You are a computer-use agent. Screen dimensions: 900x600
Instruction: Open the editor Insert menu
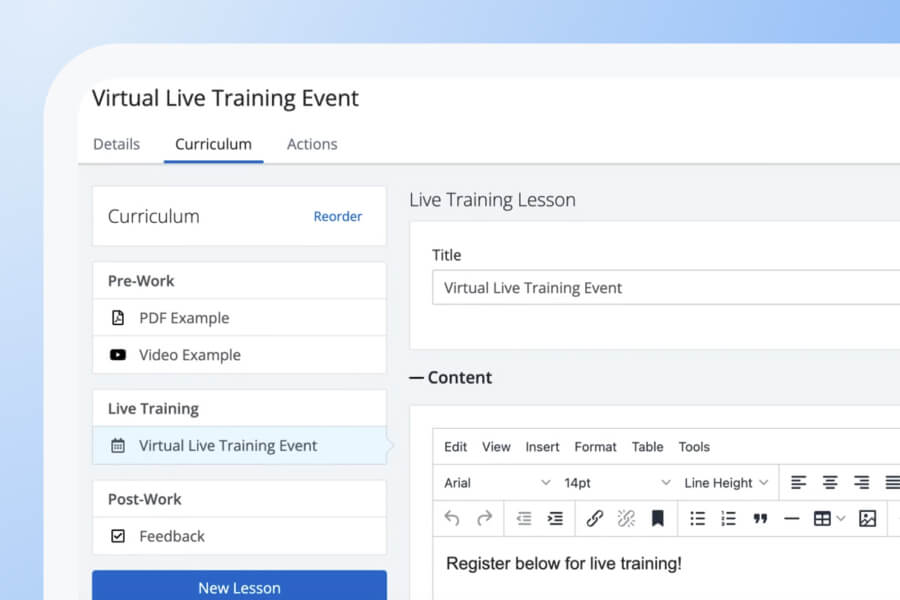pos(542,447)
